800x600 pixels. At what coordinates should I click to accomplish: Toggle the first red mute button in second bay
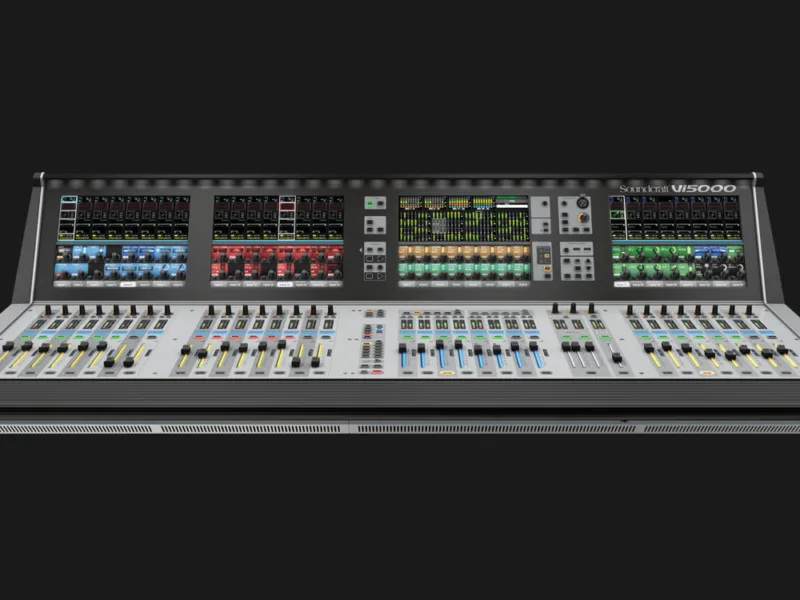[198, 337]
